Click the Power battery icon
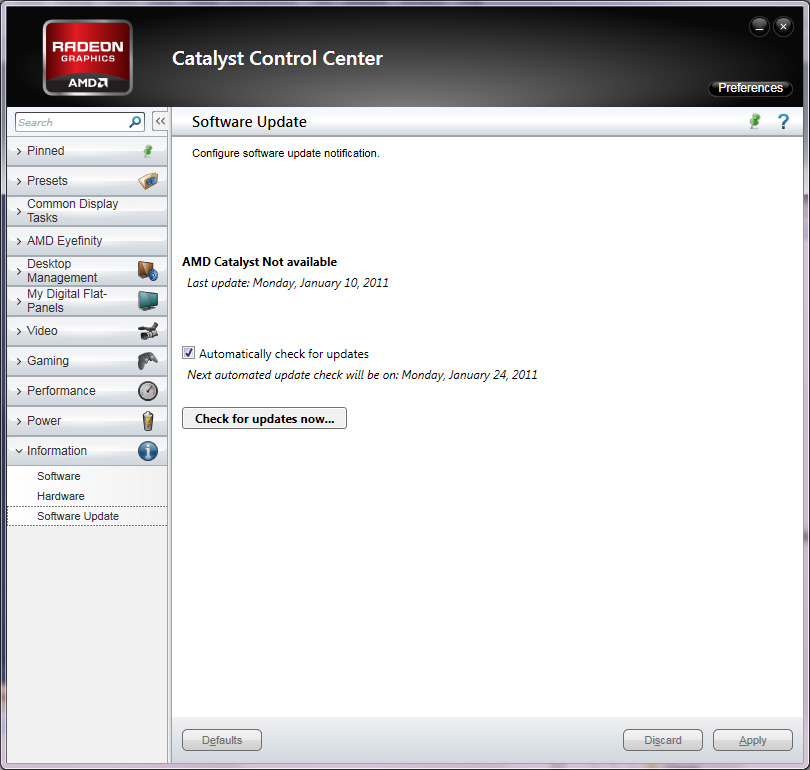 148,421
